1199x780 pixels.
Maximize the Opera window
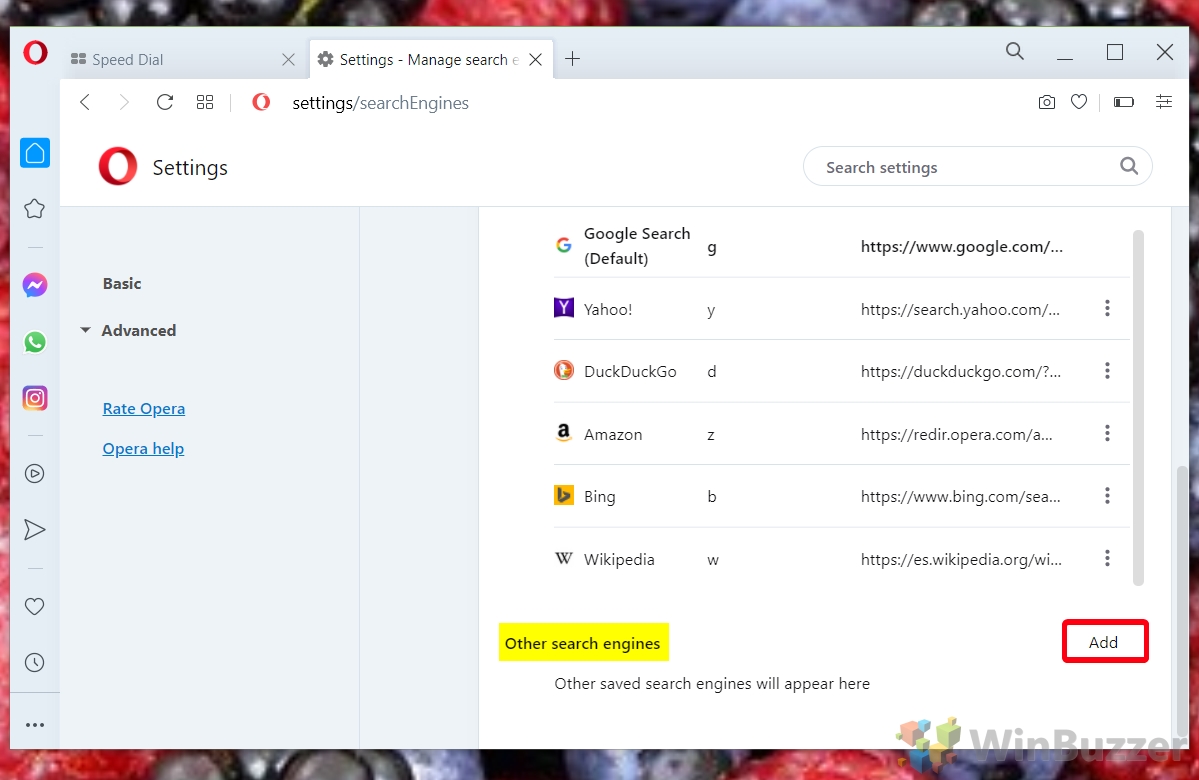[1115, 52]
